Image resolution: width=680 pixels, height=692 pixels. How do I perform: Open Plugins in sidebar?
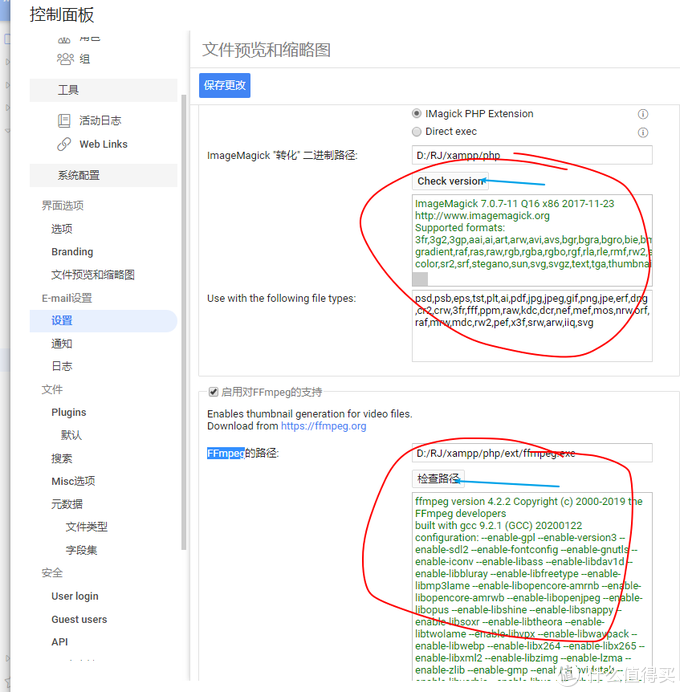(69, 412)
